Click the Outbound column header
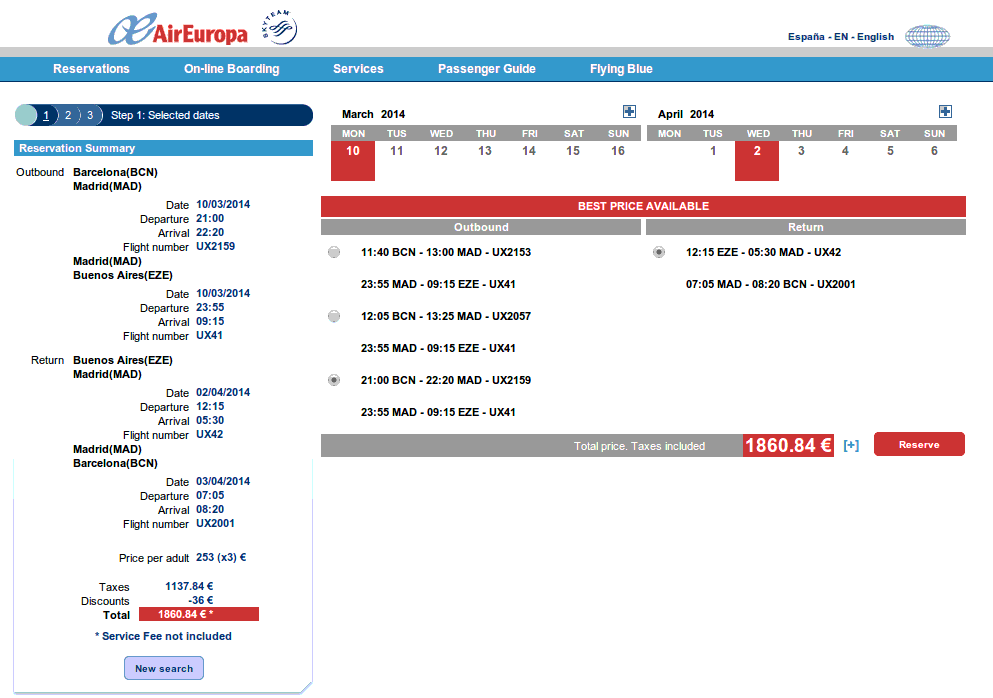Image resolution: width=993 pixels, height=698 pixels. pyautogui.click(x=481, y=227)
